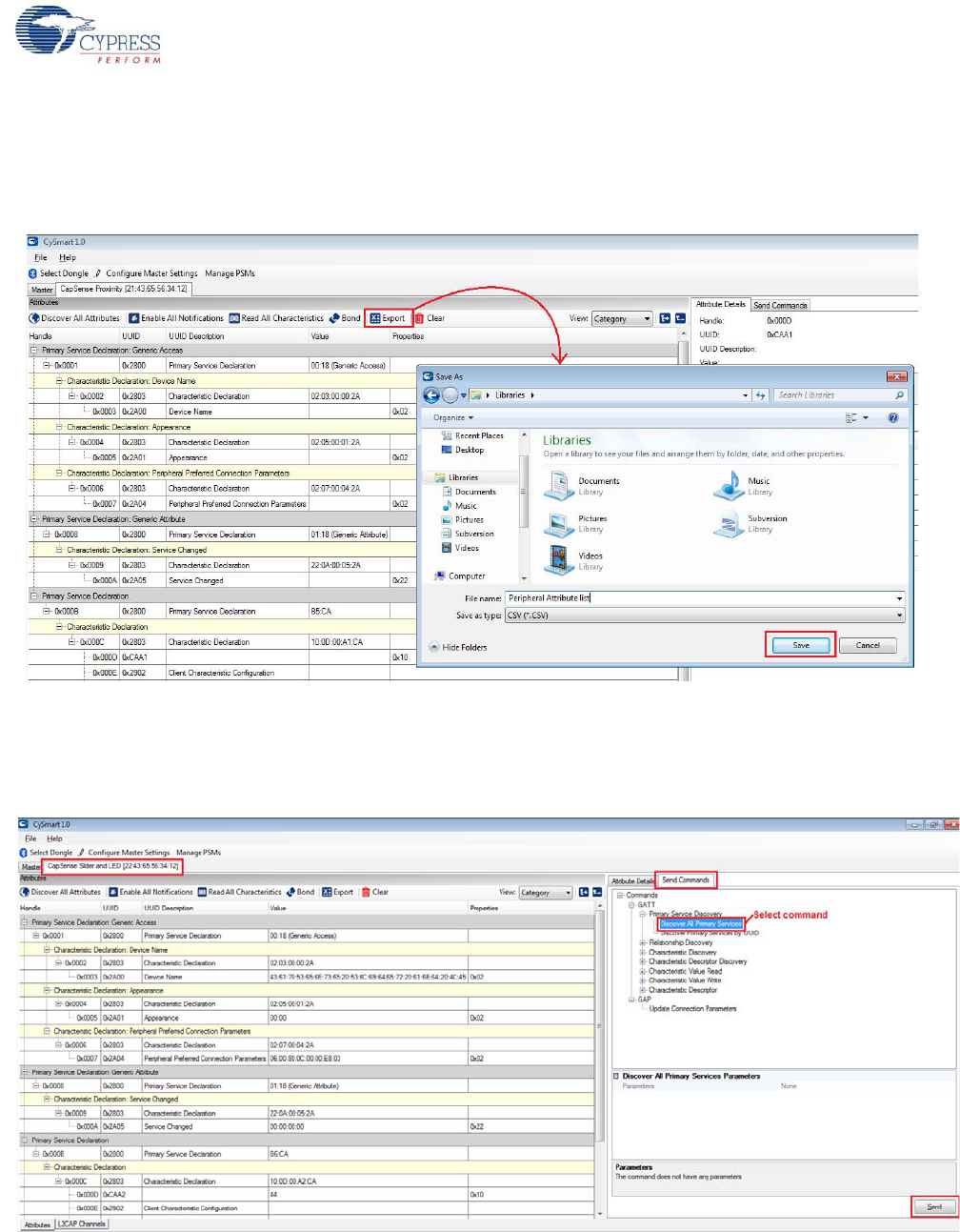Click collapse-all icon beside the upper View dropdown

pyautogui.click(x=680, y=318)
